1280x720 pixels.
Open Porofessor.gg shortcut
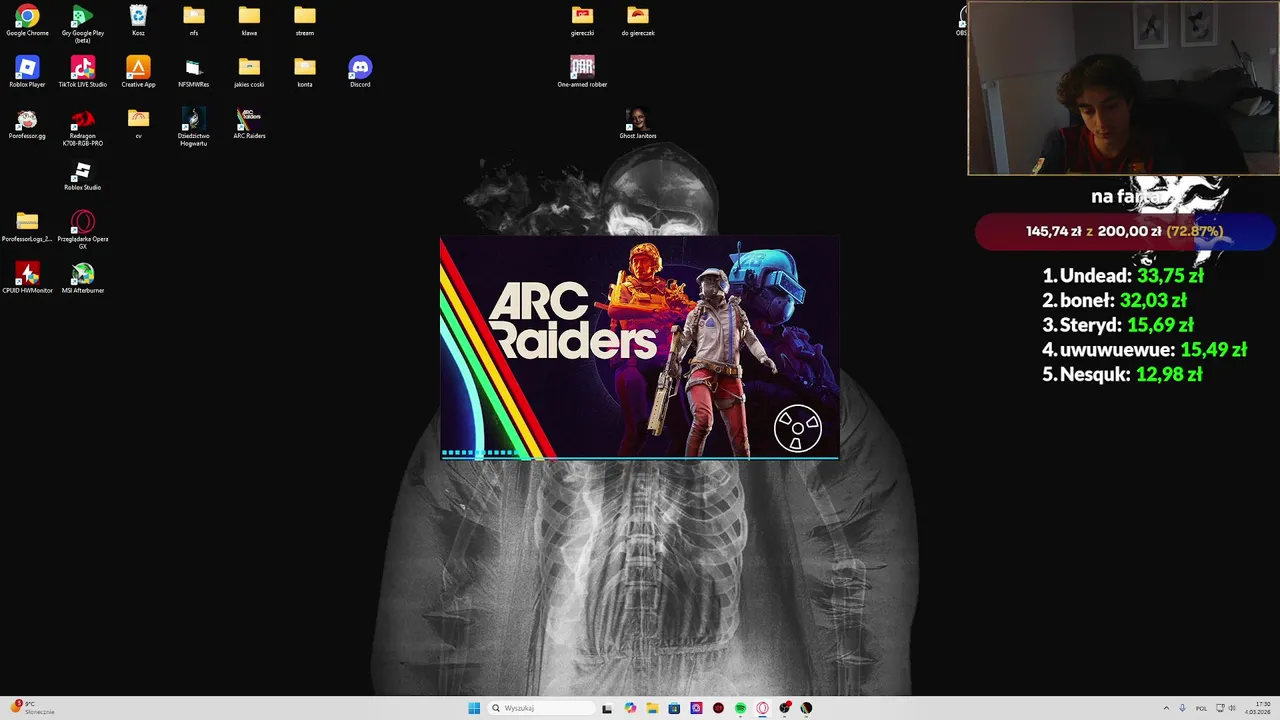27,124
